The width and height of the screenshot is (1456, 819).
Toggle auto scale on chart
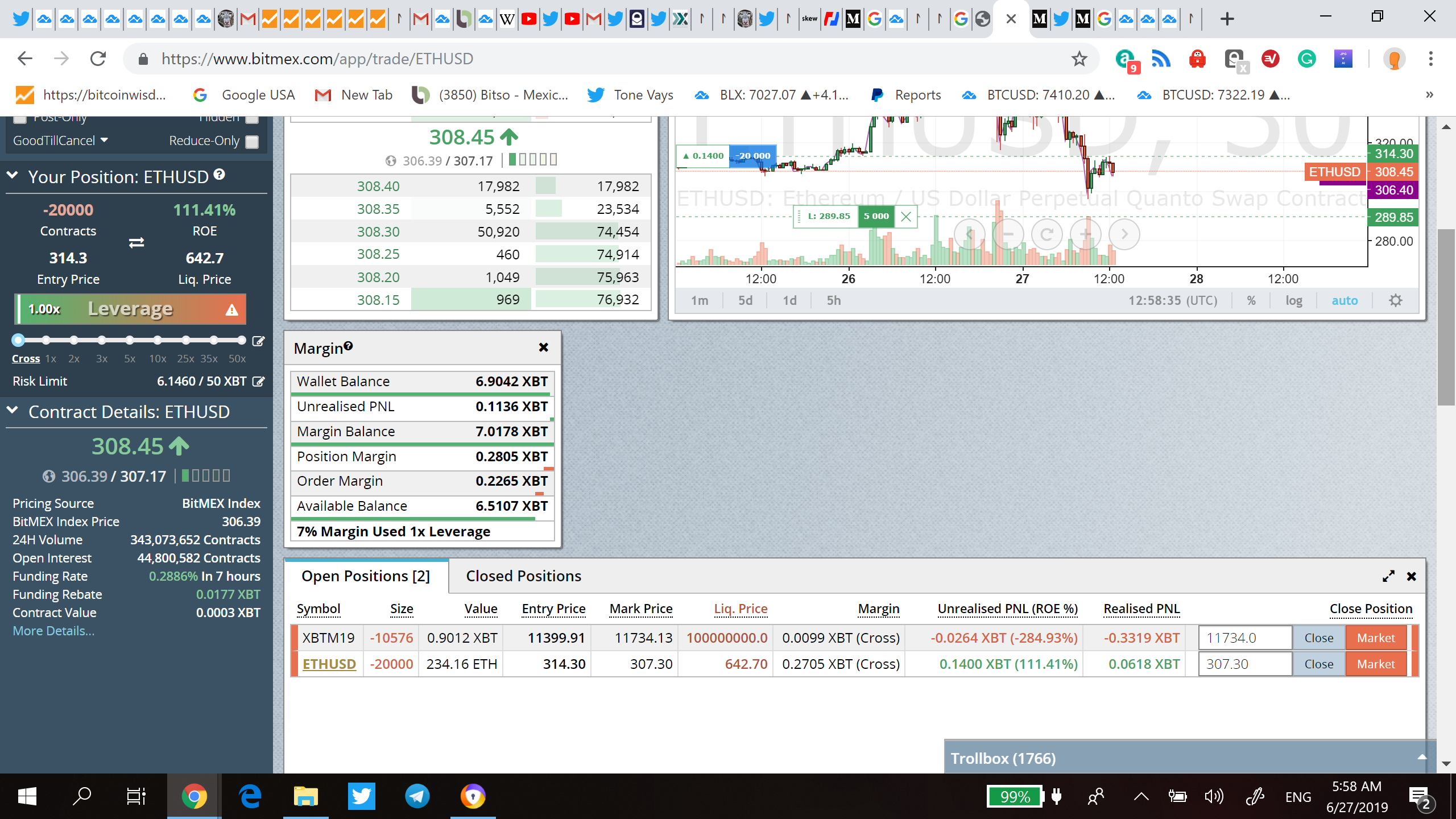[1345, 300]
